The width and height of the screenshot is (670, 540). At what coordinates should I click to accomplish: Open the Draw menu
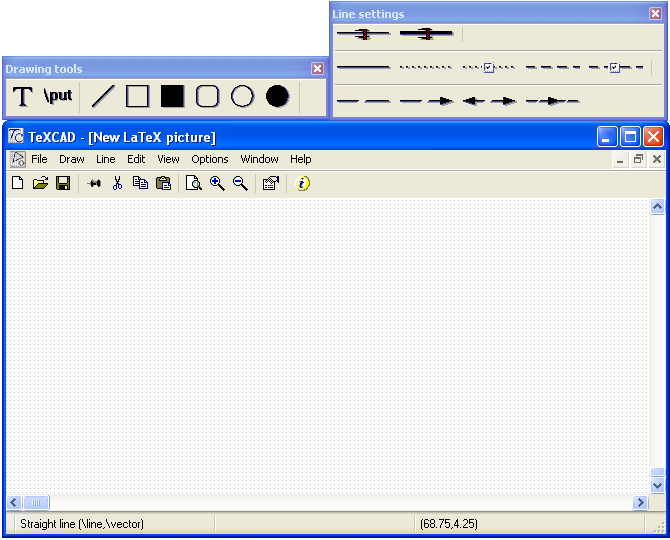pyautogui.click(x=72, y=159)
